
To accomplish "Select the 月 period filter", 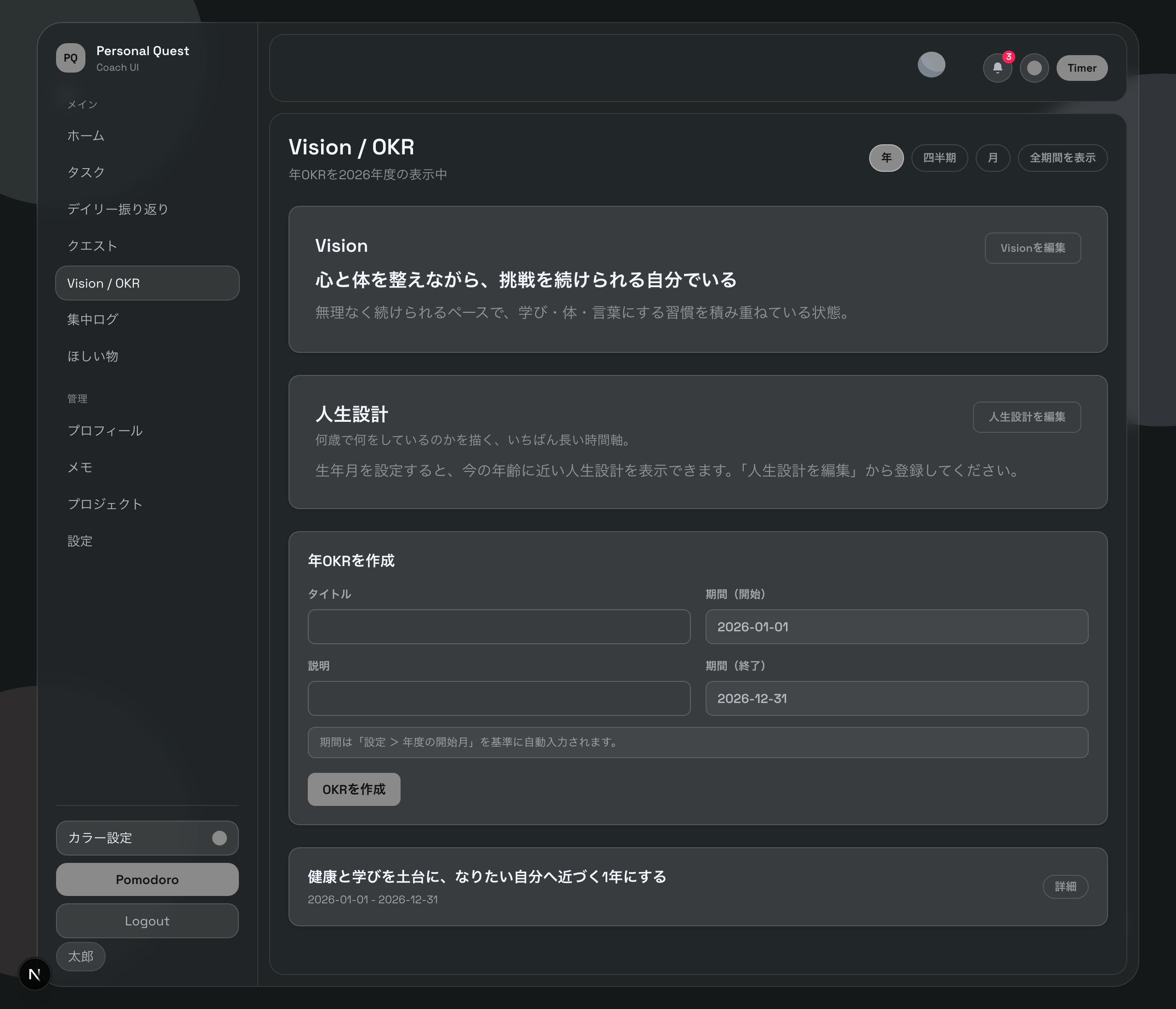I will pyautogui.click(x=993, y=158).
